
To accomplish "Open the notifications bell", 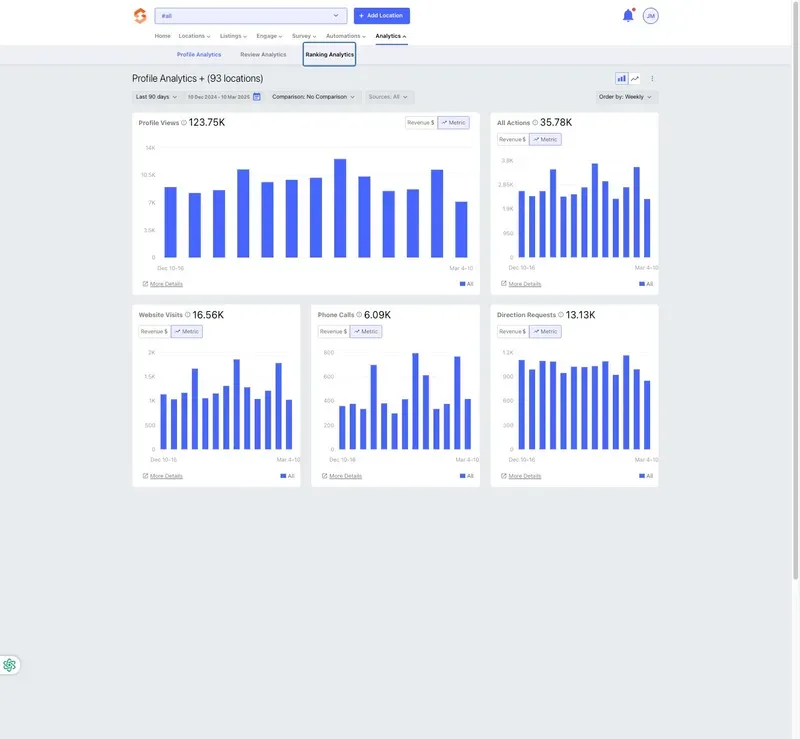I will point(628,16).
